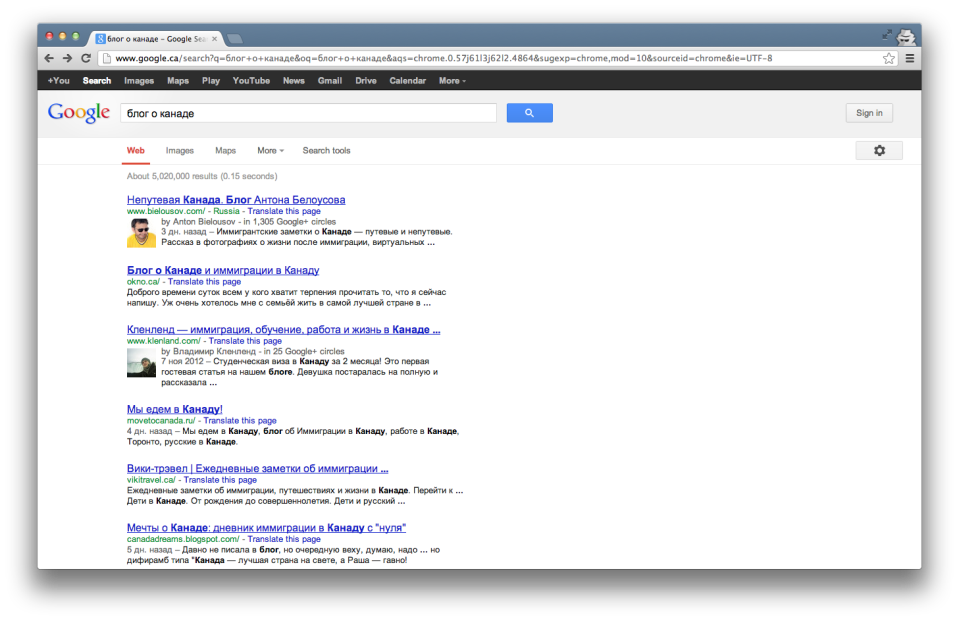The width and height of the screenshot is (959, 621).
Task: Open Владимир Кленленд author thumbnail
Action: click(141, 363)
